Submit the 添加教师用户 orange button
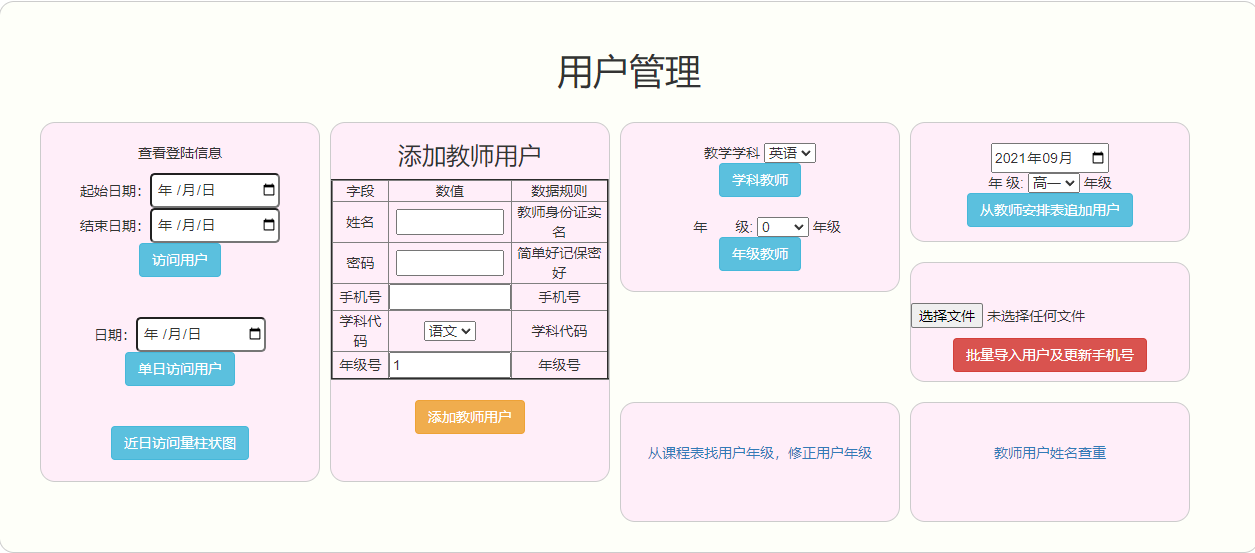The image size is (1255, 553). pos(470,417)
